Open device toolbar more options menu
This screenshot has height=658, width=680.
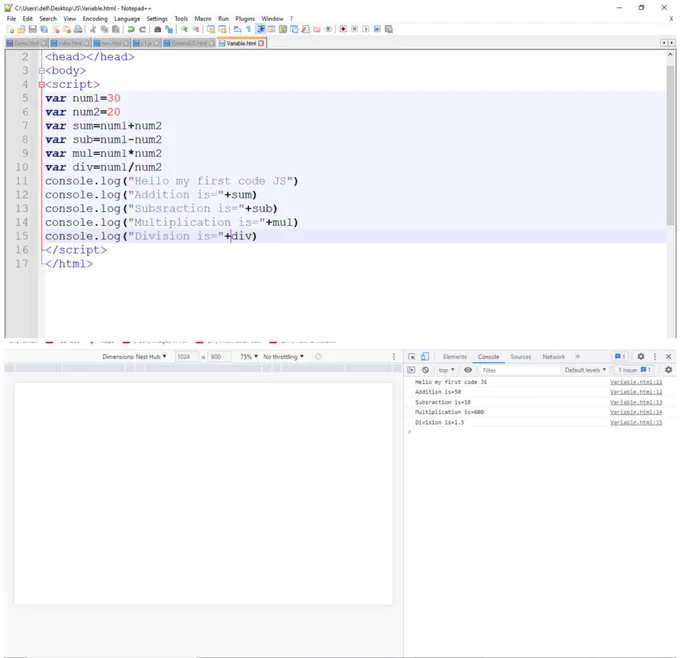(394, 357)
